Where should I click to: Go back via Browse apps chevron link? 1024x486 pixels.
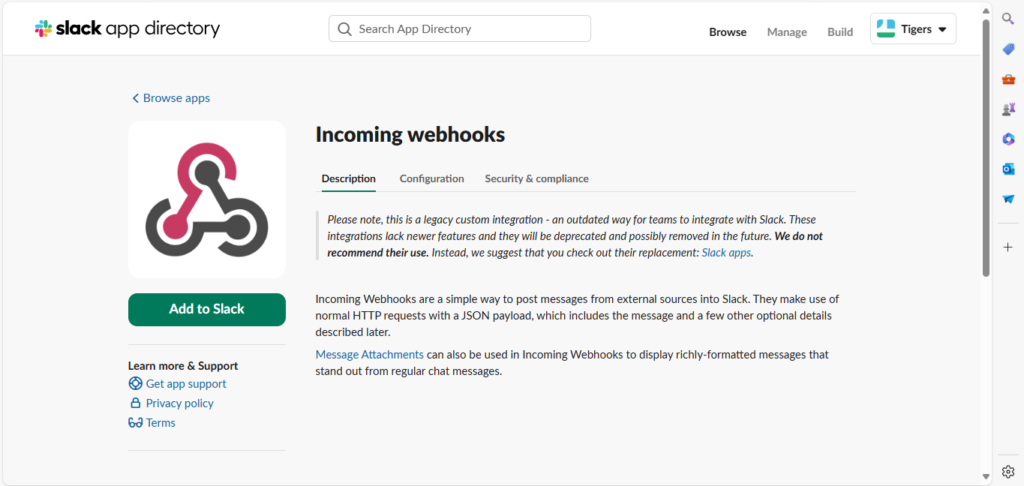coord(171,98)
